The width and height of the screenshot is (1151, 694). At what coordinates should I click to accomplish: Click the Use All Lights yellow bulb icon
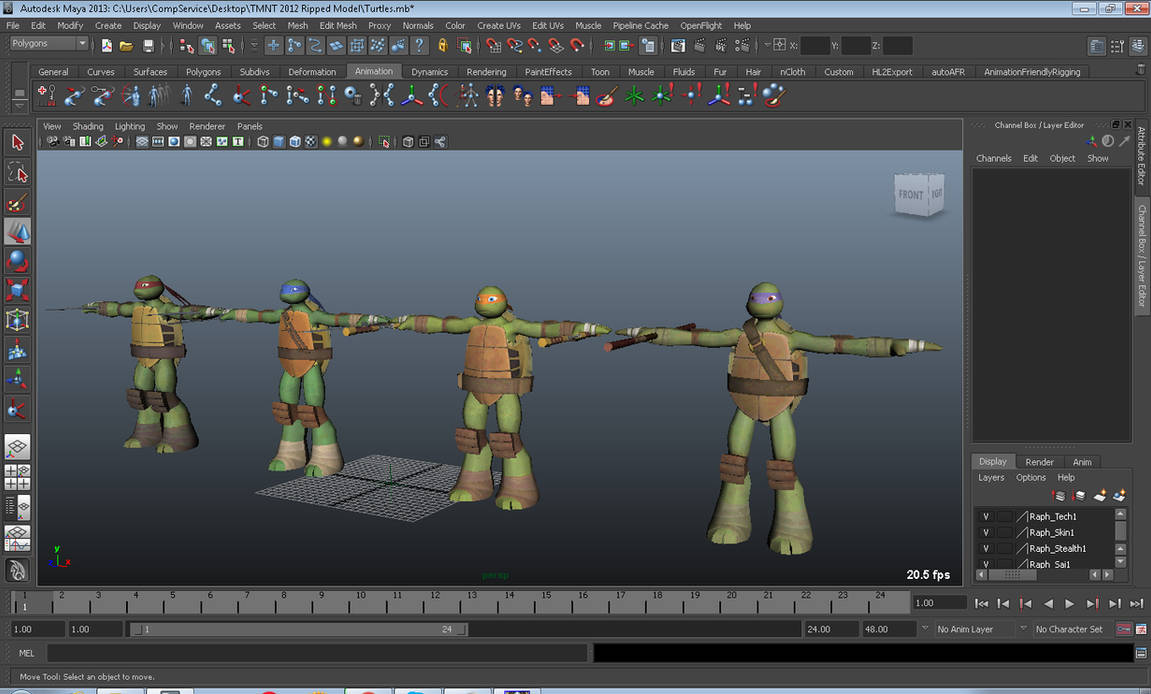point(327,142)
